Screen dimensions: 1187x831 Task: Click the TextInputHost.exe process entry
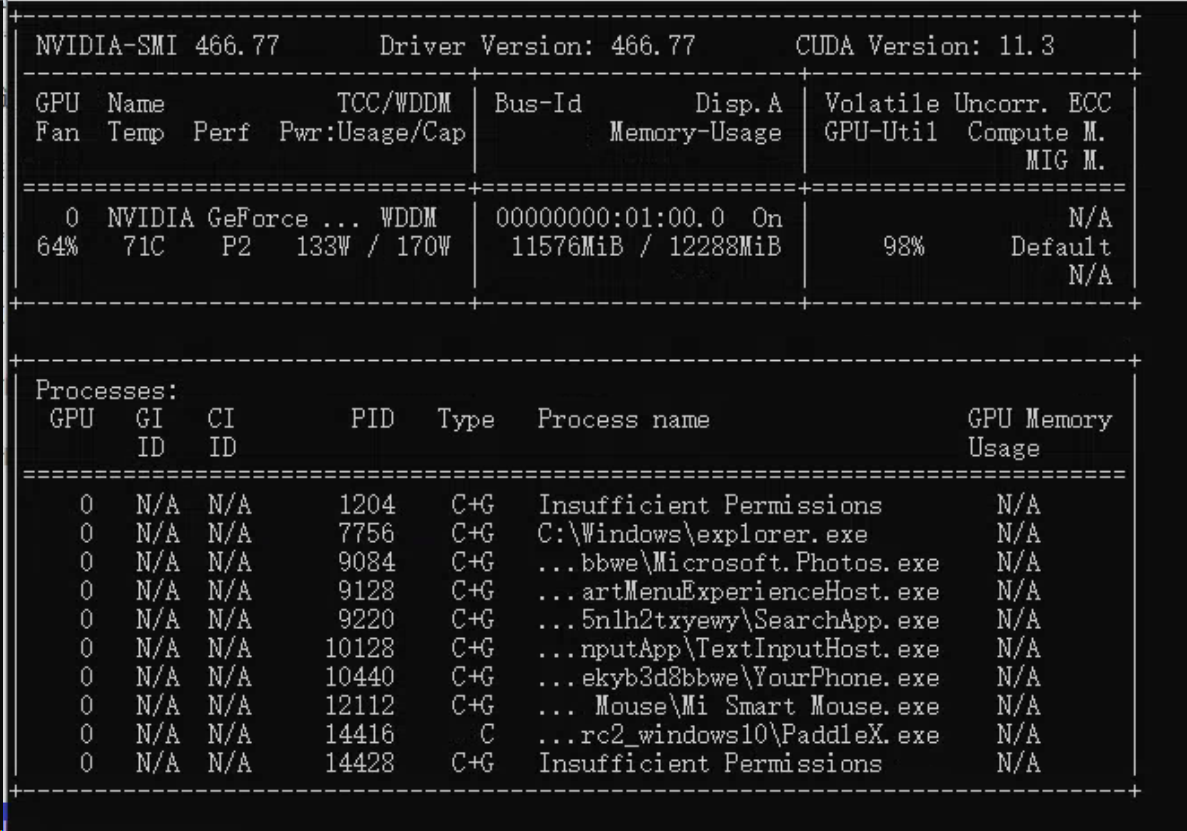738,649
